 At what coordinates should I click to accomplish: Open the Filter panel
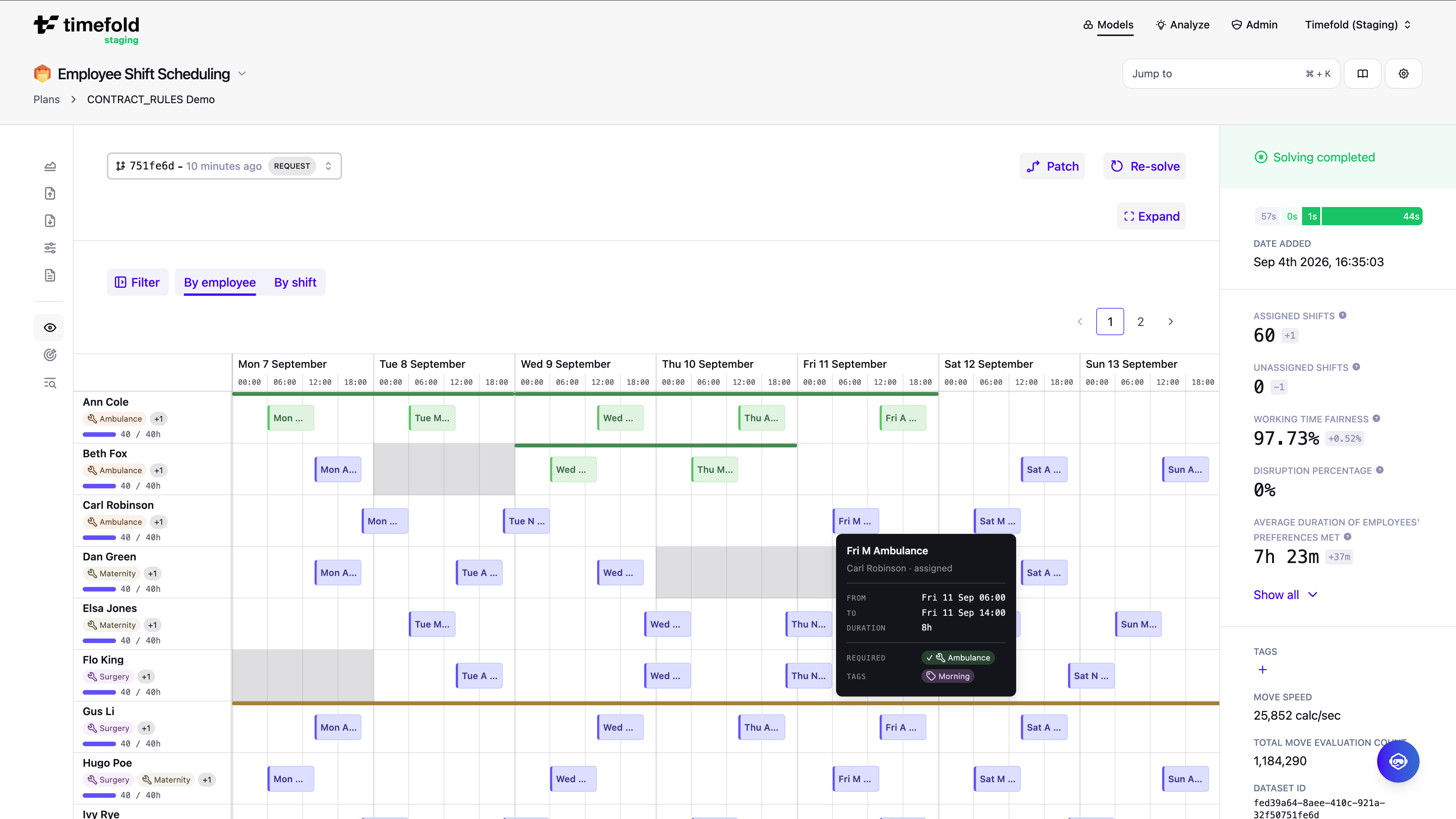(x=137, y=282)
